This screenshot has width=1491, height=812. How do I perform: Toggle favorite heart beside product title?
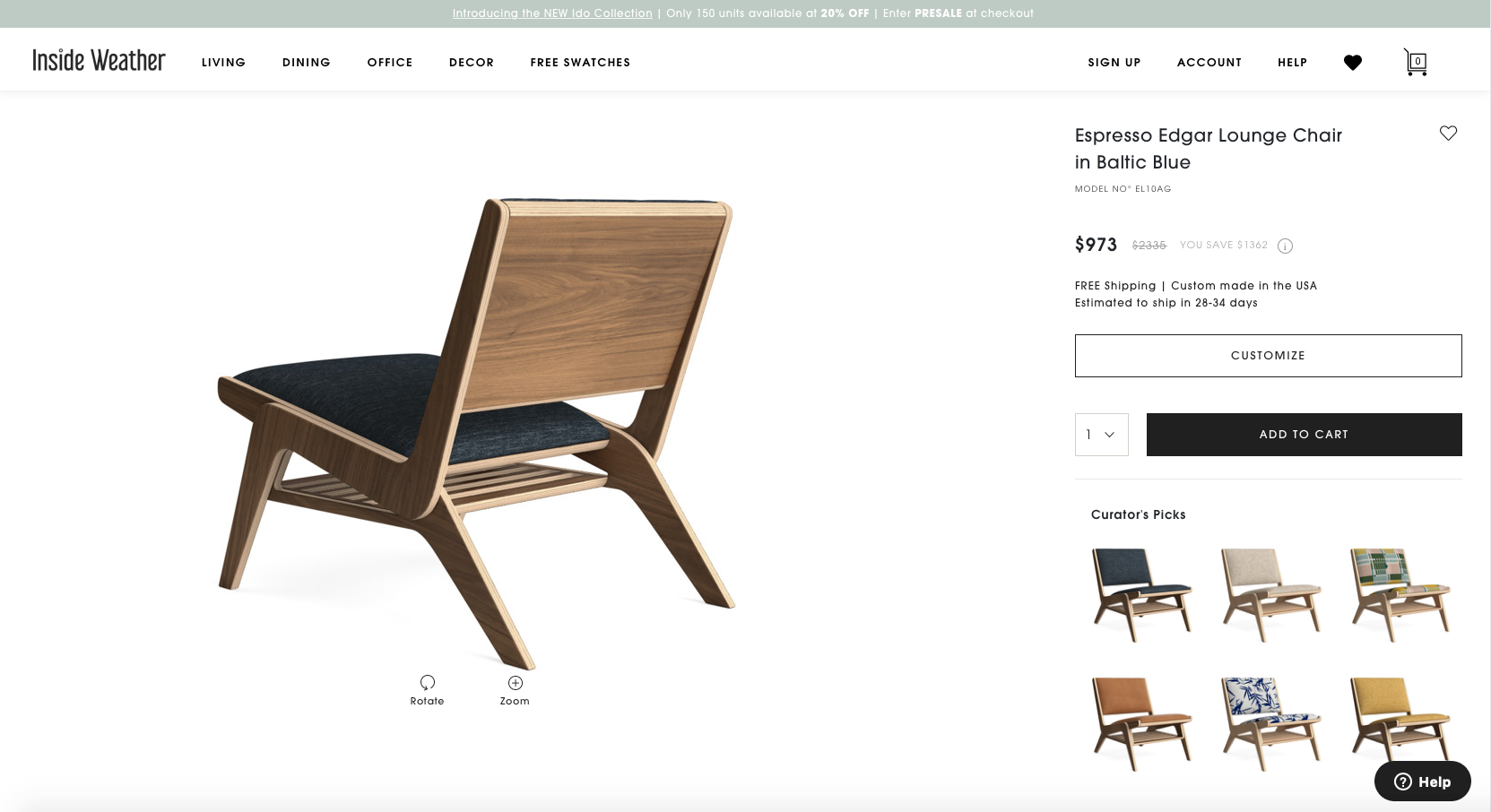pyautogui.click(x=1448, y=133)
